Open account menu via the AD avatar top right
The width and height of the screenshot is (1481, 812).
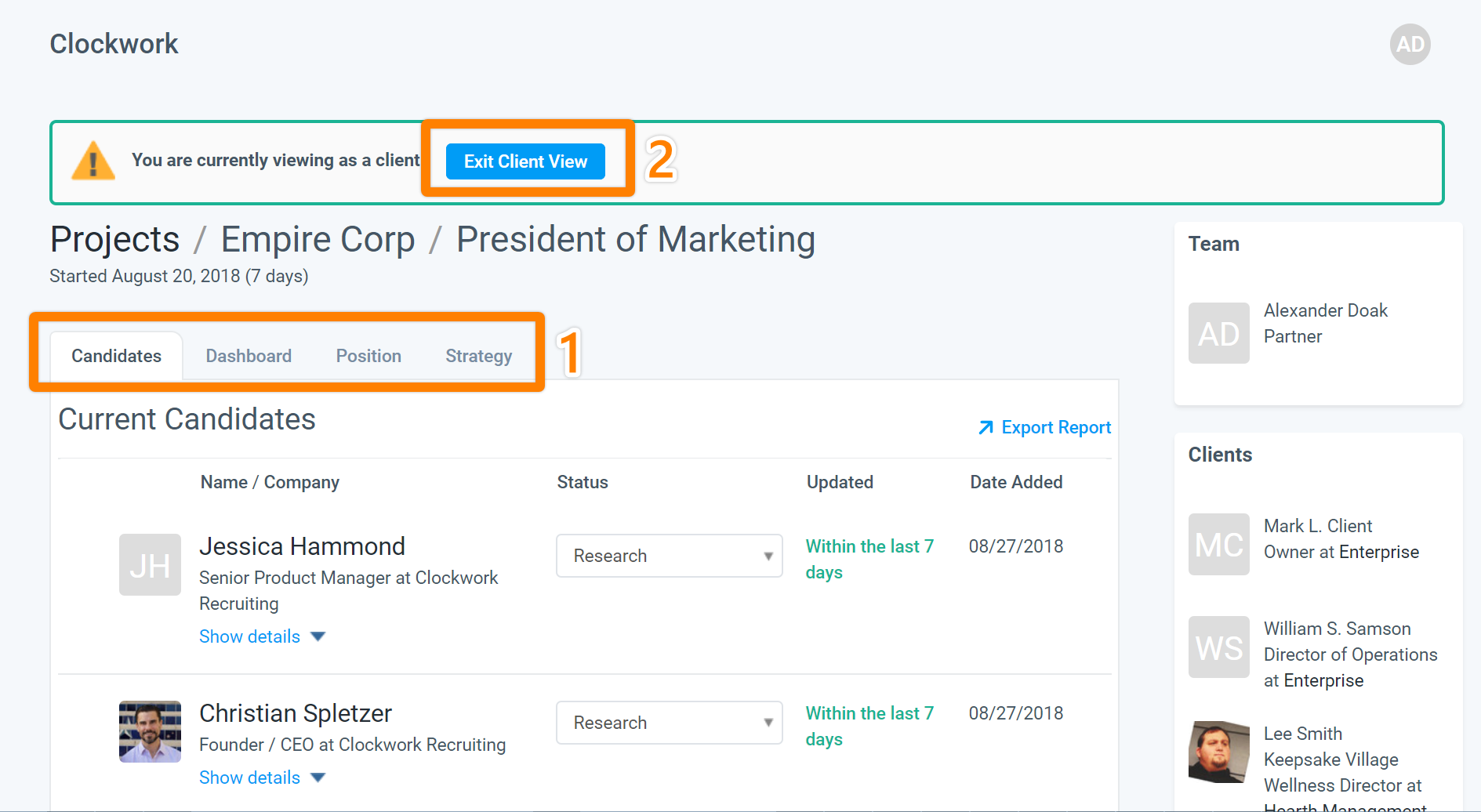1409,45
